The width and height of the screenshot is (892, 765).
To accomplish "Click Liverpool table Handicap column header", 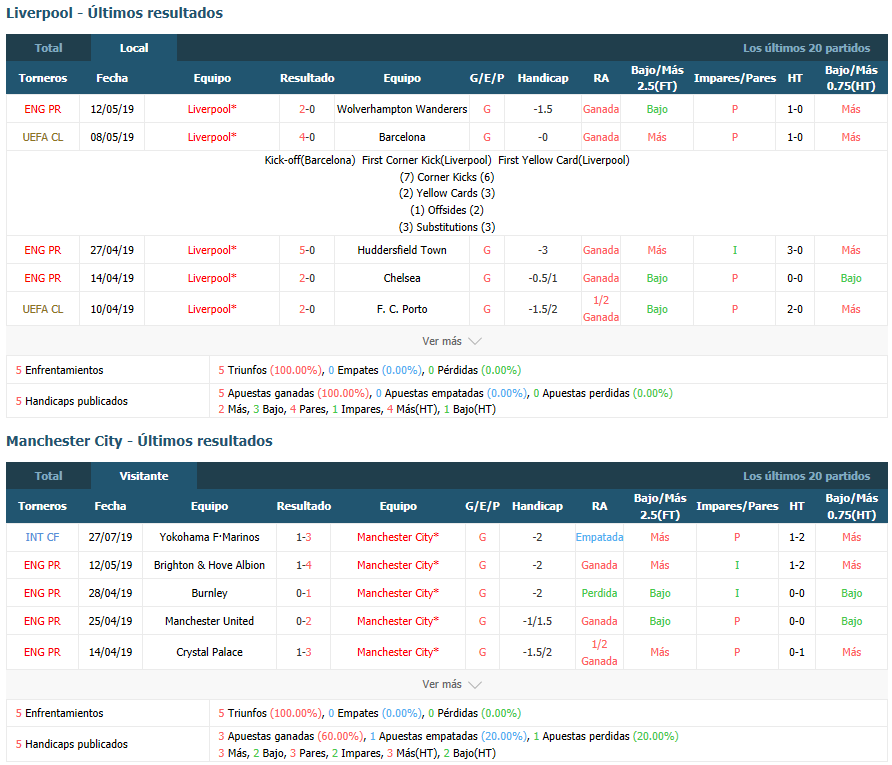I will point(543,78).
